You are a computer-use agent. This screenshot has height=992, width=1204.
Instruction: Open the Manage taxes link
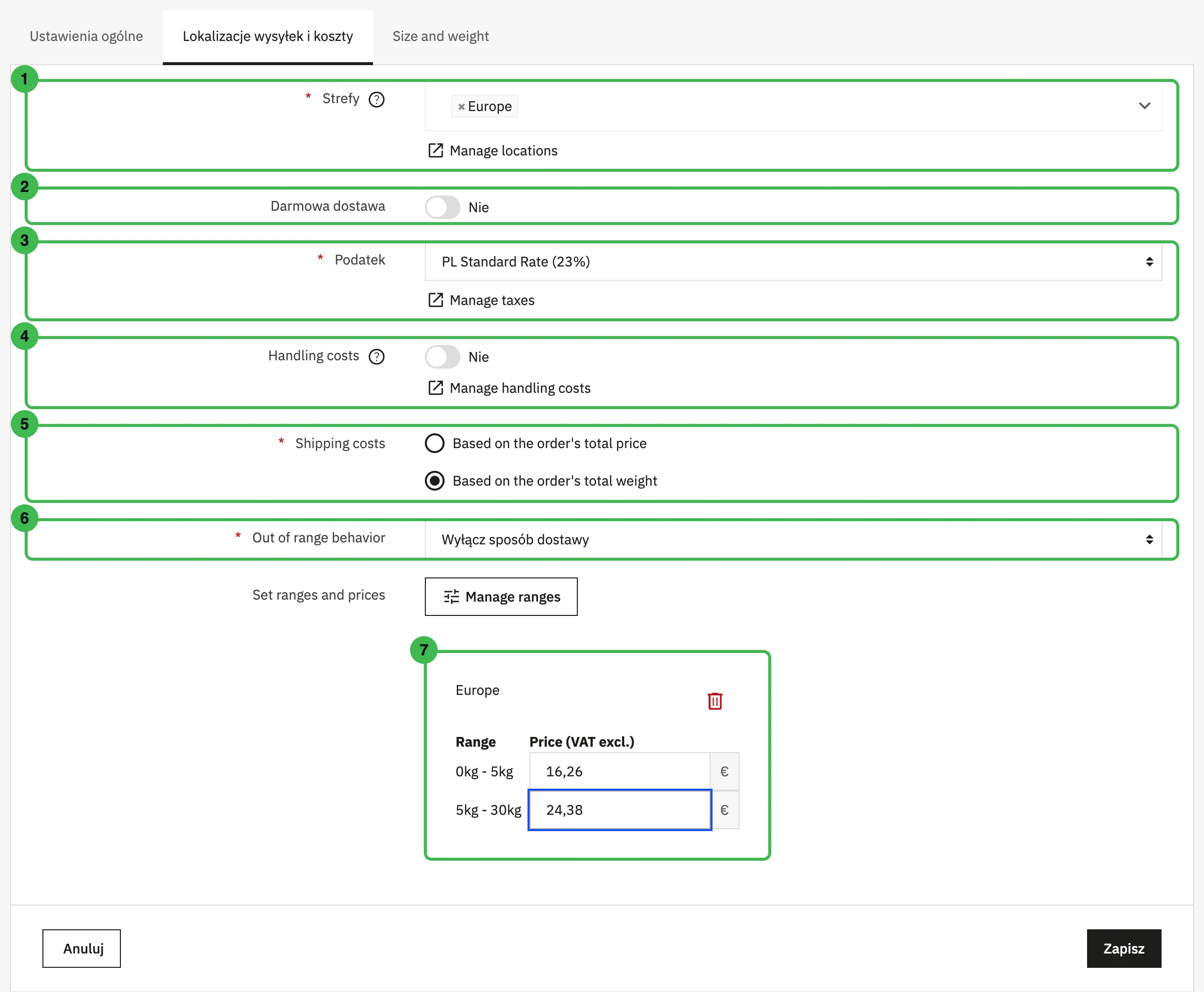click(x=491, y=301)
